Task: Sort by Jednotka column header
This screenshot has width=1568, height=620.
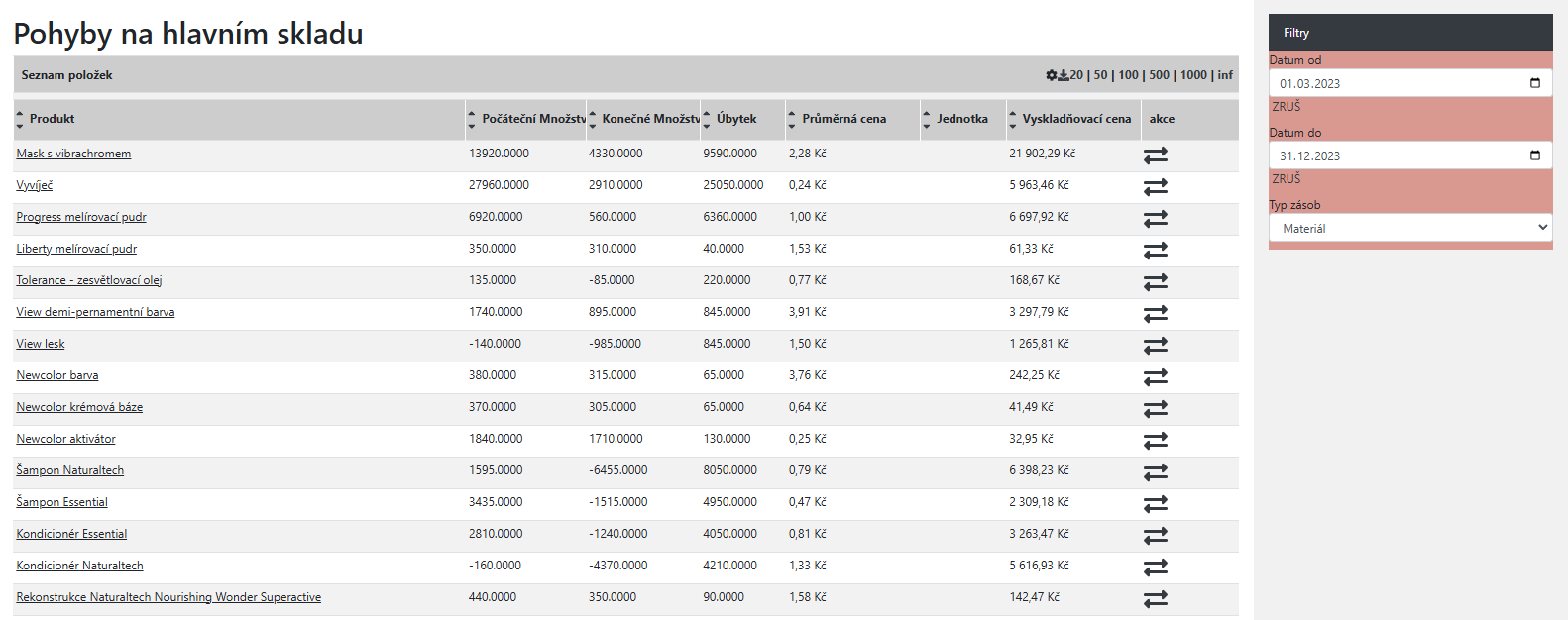Action: pos(962,119)
